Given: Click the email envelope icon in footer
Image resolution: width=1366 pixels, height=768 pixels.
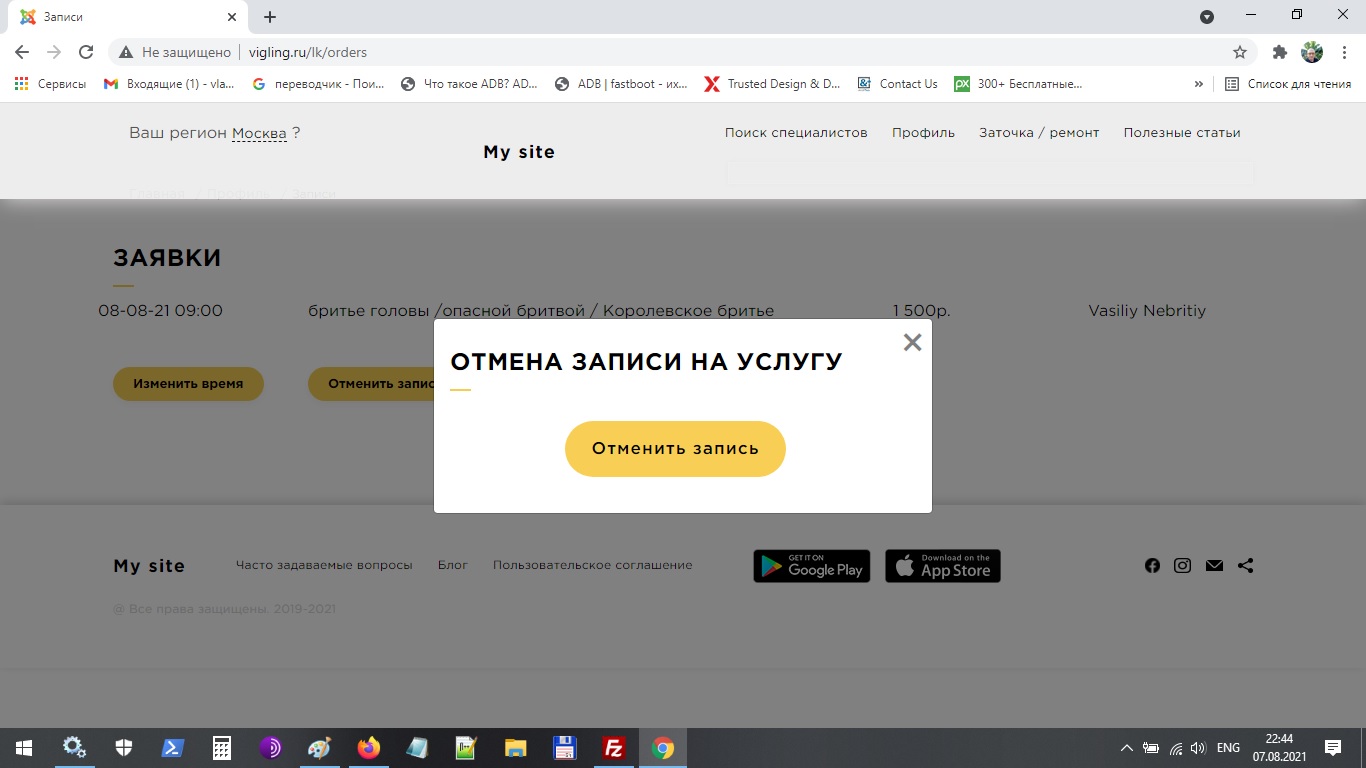Looking at the screenshot, I should point(1214,565).
